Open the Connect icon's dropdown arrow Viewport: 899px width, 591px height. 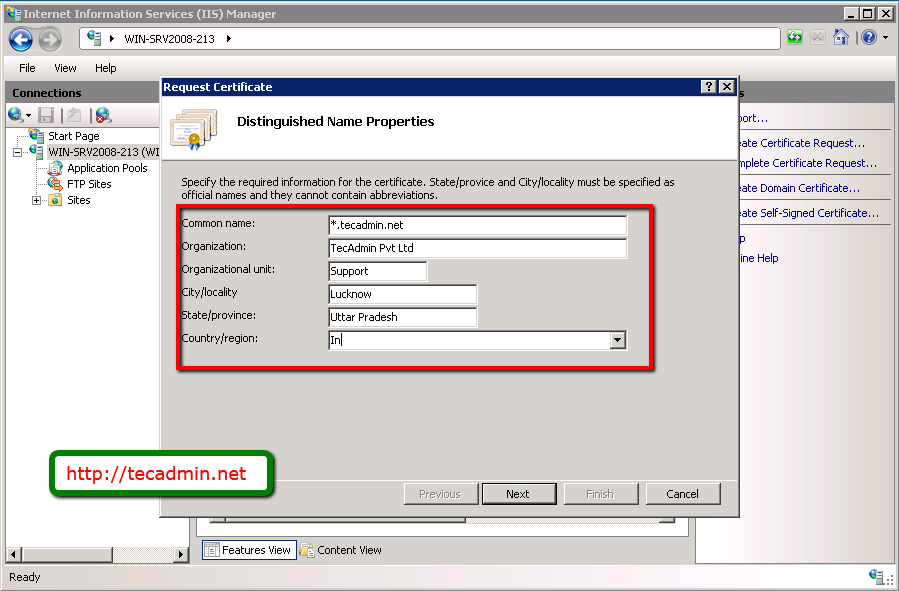point(28,116)
